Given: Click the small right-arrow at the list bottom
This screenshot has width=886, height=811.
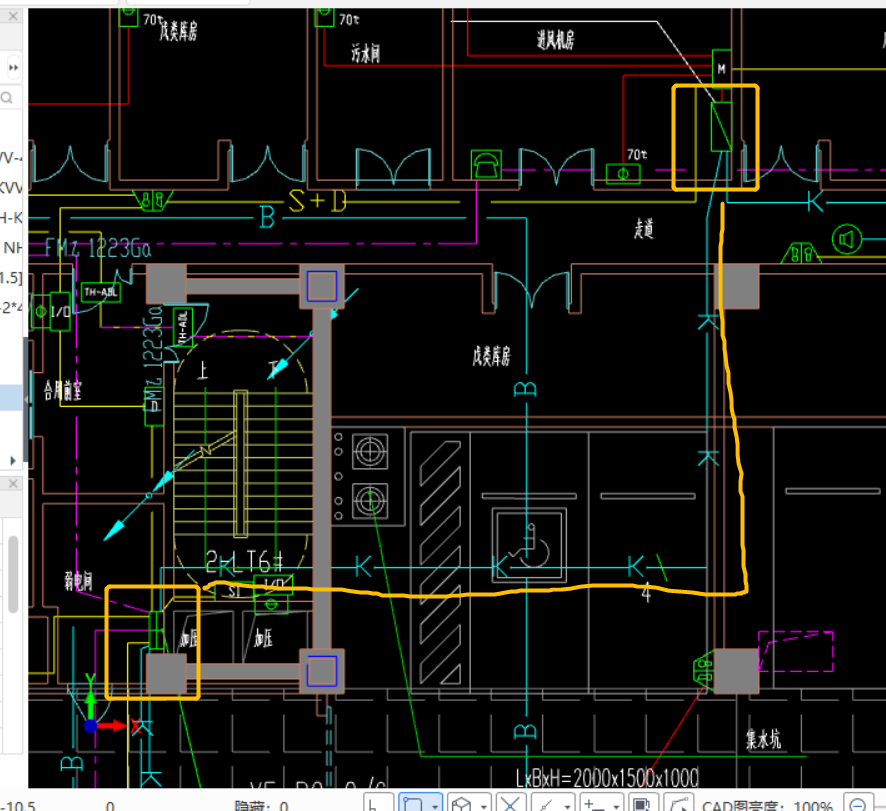Looking at the screenshot, I should click(12, 461).
